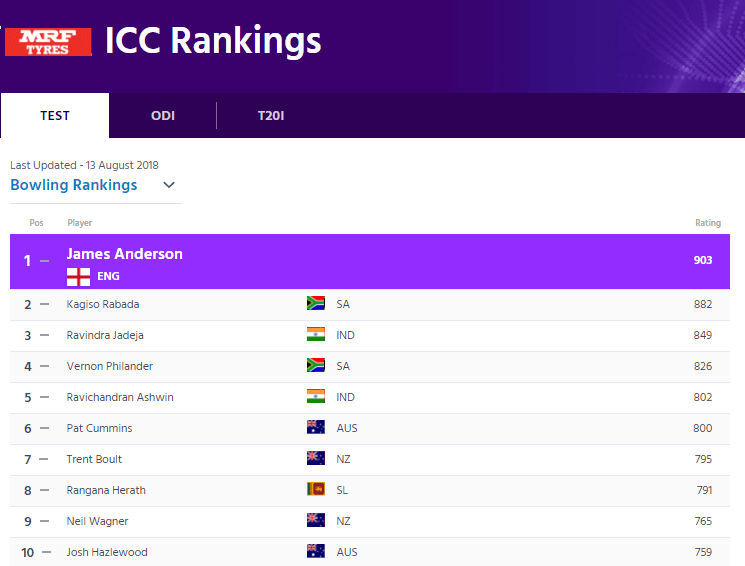Click New Zealand flag in Trent Boult row
Screen dimensions: 745x566
316,459
